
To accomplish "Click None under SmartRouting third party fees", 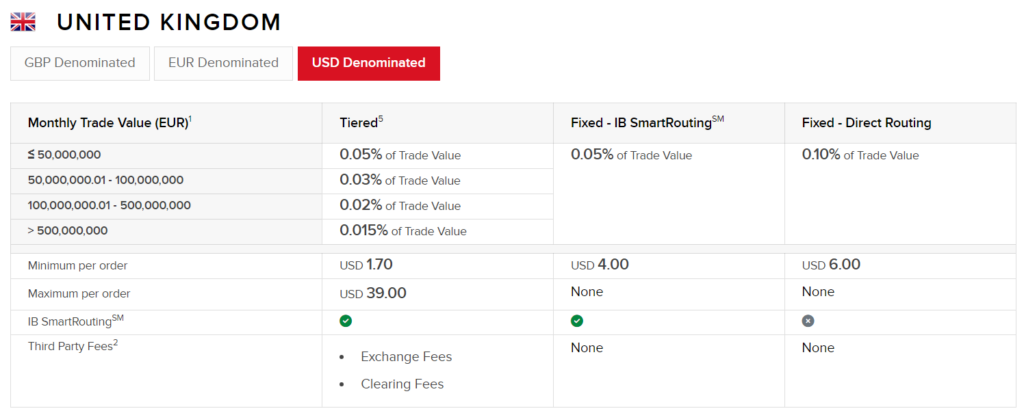I will [587, 348].
